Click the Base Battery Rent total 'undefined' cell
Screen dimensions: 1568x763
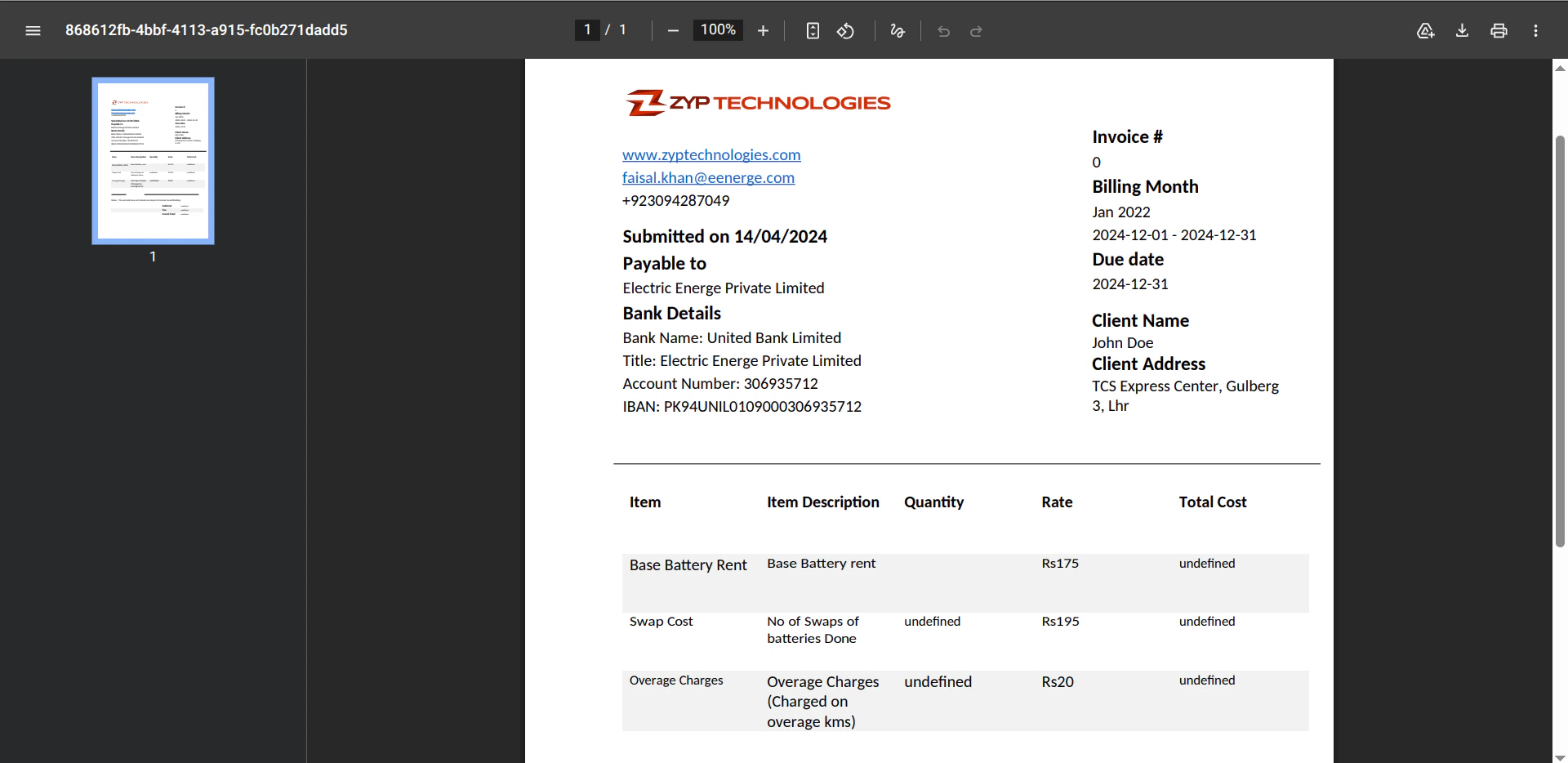tap(1206, 563)
